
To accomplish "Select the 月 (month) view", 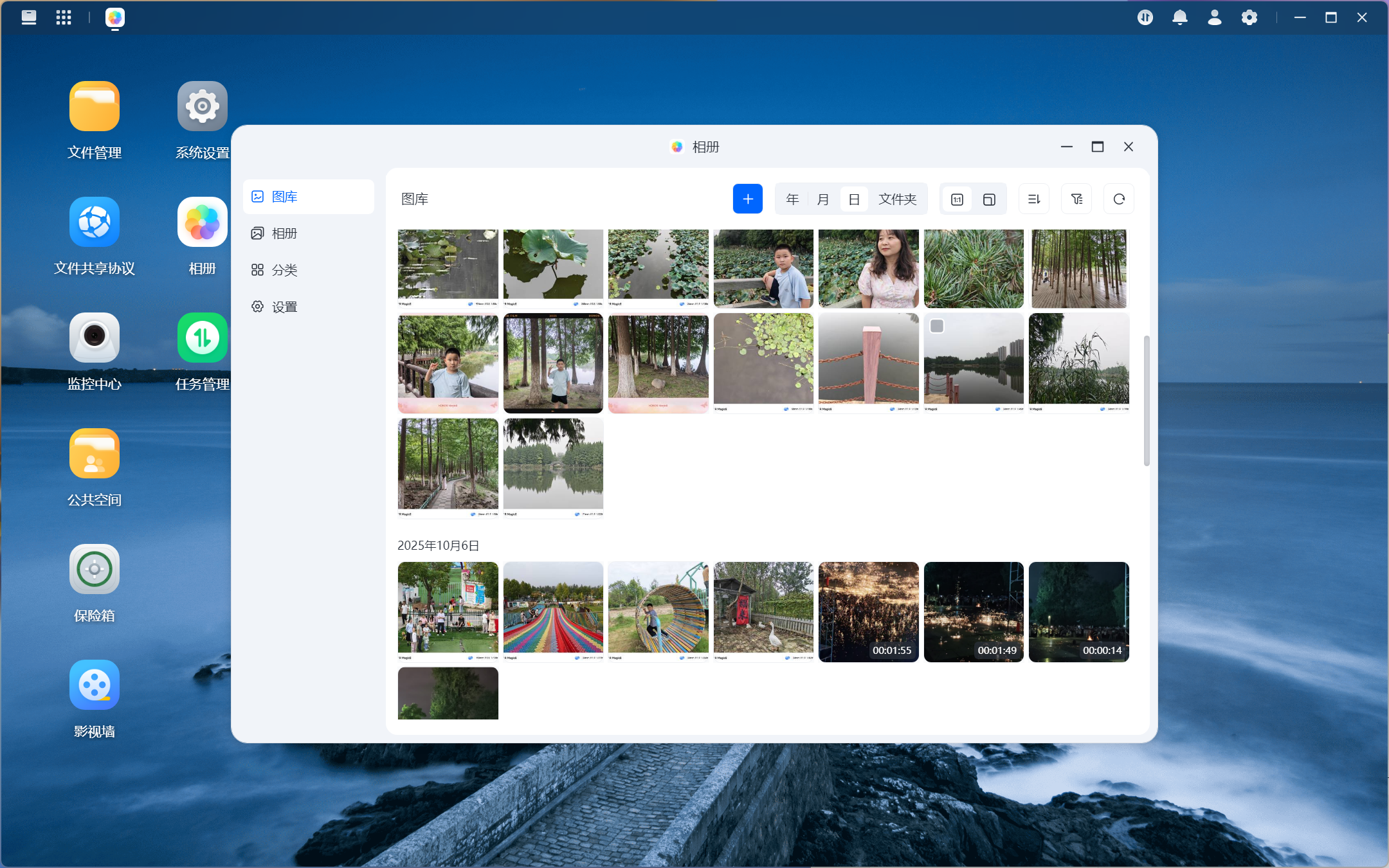I will coord(823,199).
